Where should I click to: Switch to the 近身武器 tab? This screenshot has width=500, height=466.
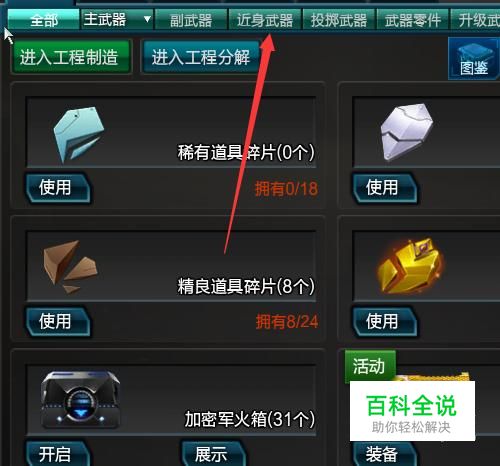265,20
